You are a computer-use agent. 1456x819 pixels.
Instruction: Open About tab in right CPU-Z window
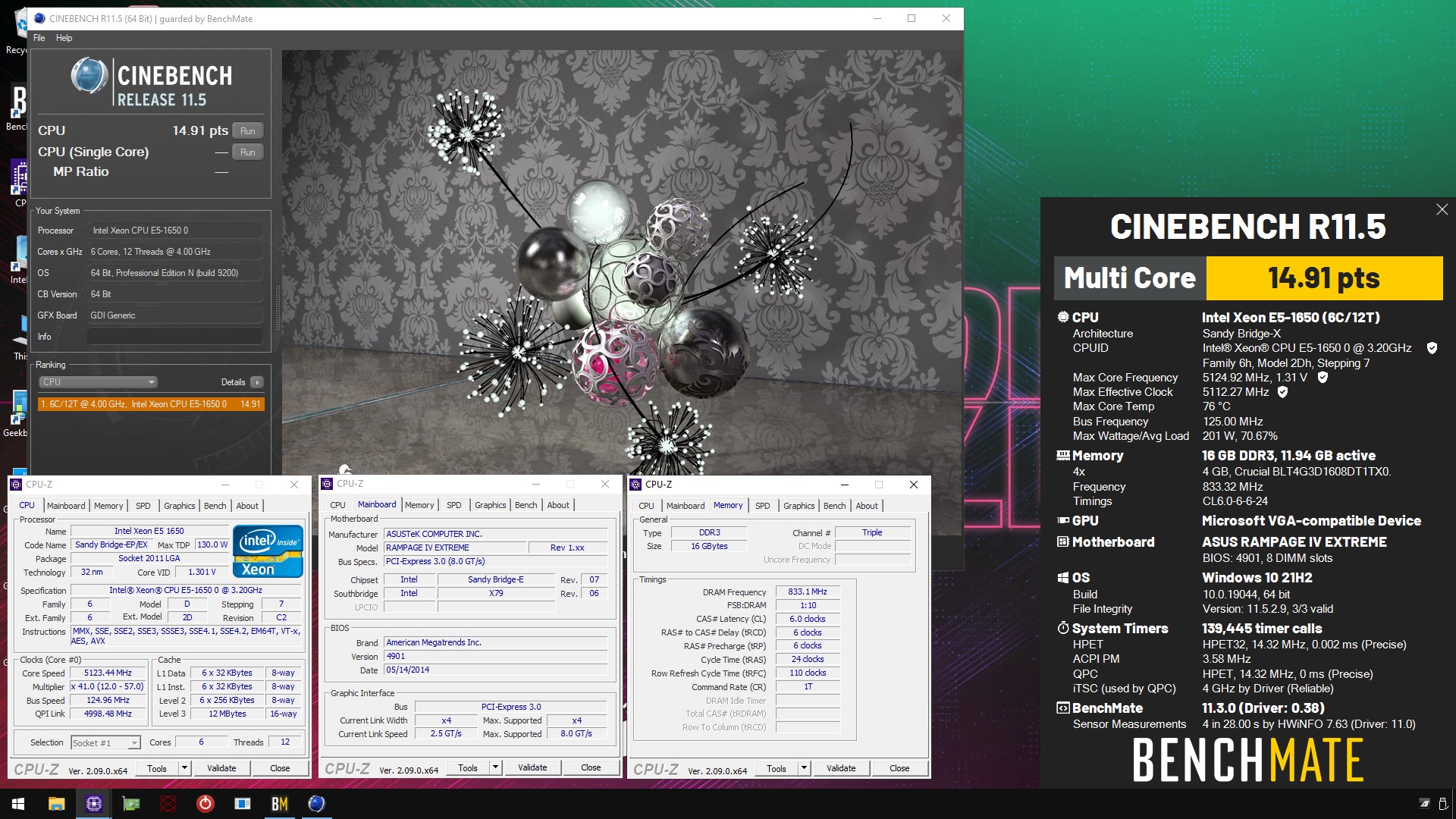tap(867, 506)
